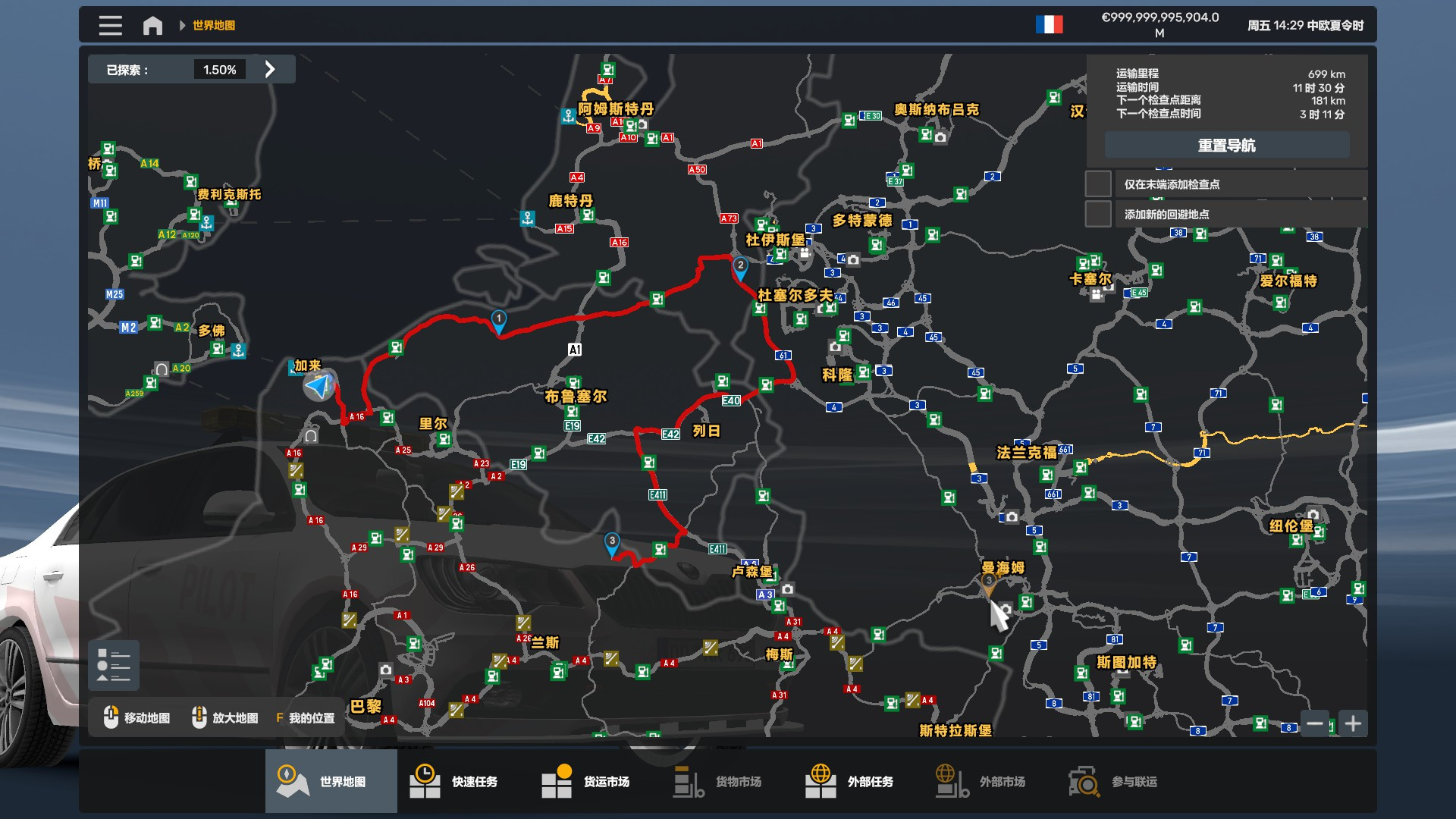This screenshot has height=819, width=1456.
Task: Zoom out map with minus button
Action: tap(1315, 723)
